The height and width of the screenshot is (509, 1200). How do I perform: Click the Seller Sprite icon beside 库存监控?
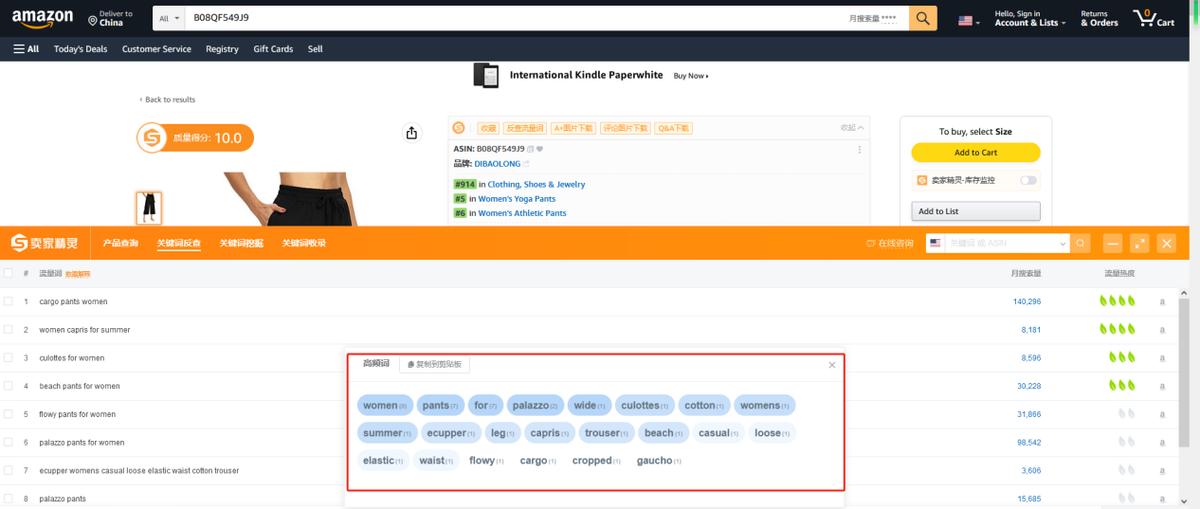(922, 180)
